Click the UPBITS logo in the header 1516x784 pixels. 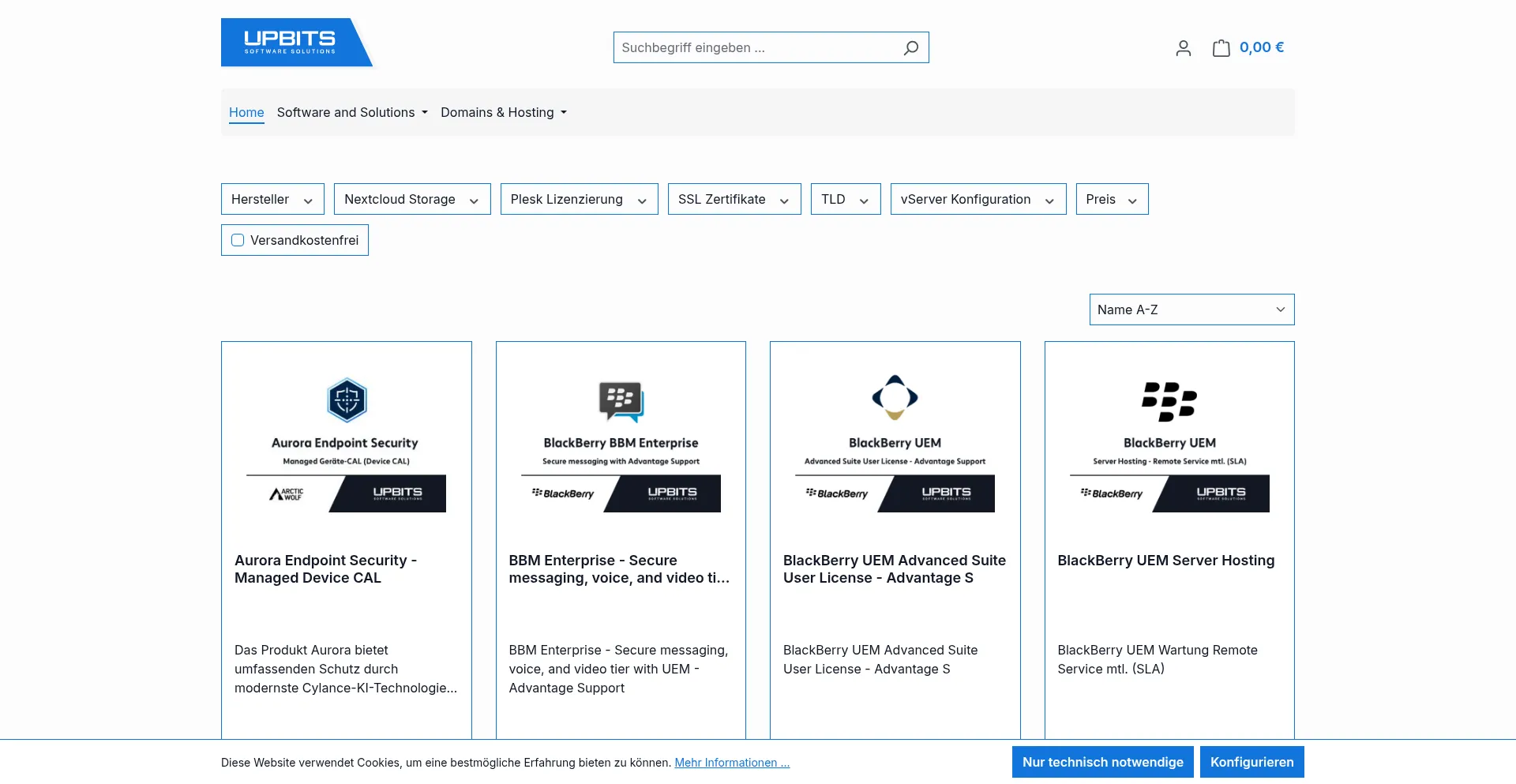295,43
